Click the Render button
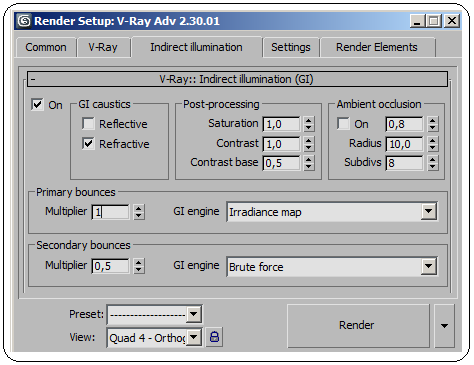This screenshot has height=365, width=474. pyautogui.click(x=358, y=325)
